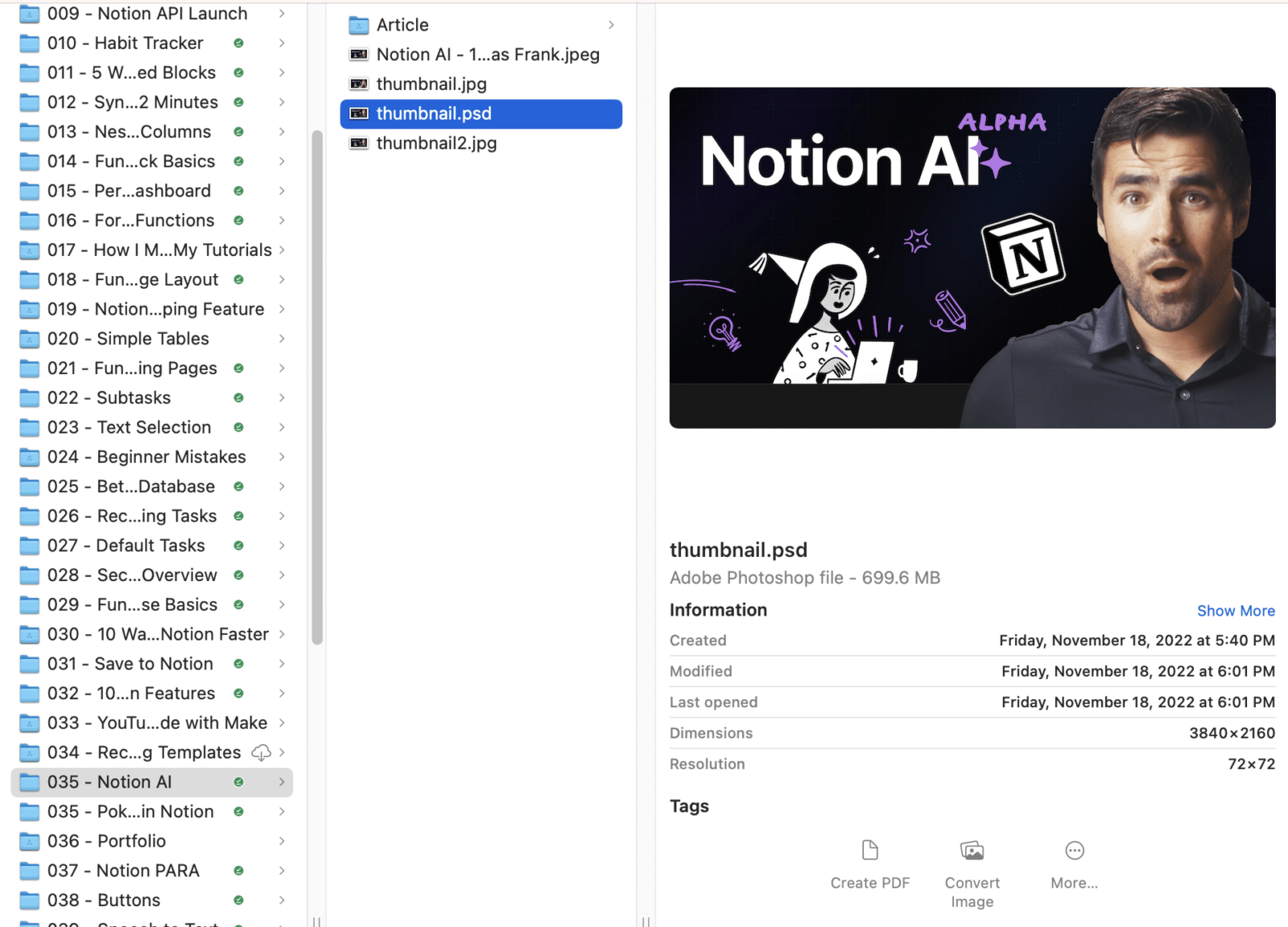Expand the Article folder chevron
Image resolution: width=1288 pixels, height=927 pixels.
pyautogui.click(x=611, y=25)
